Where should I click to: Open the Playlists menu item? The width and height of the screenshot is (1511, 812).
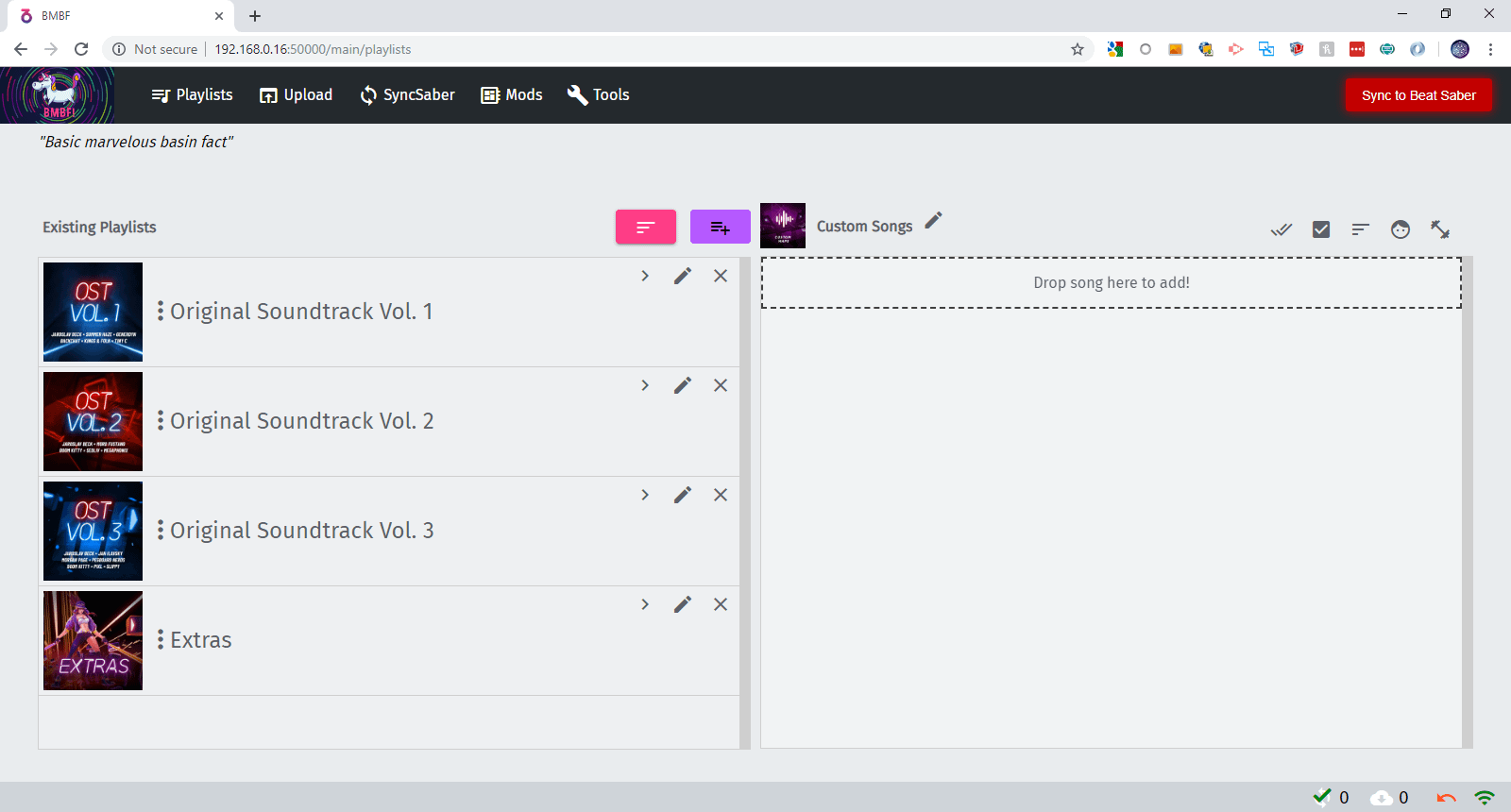click(192, 94)
